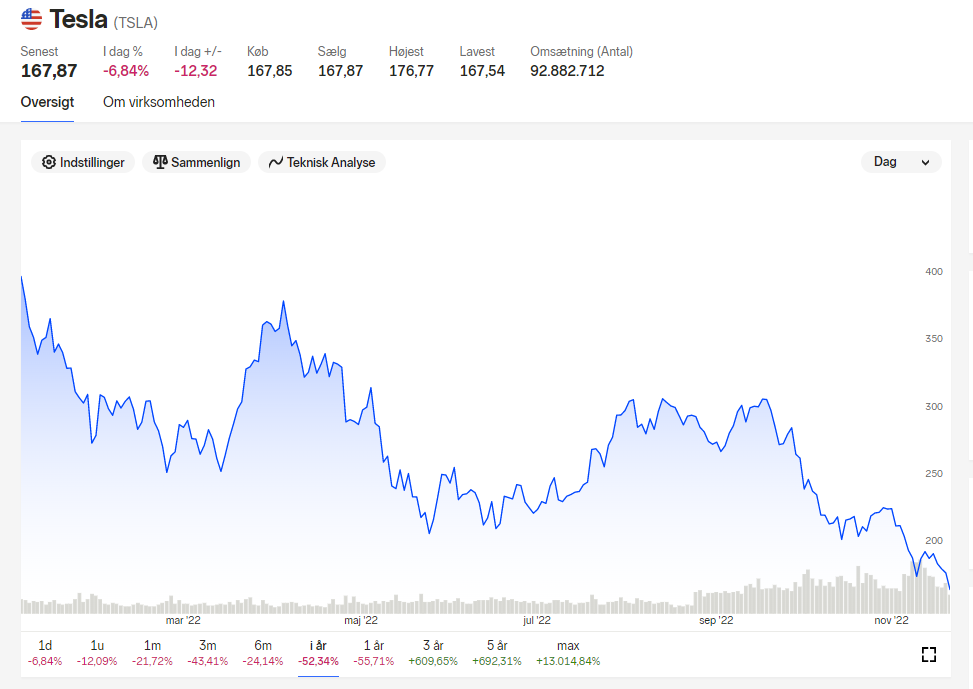This screenshot has height=689, width=973.
Task: Select the i år time range
Action: pyautogui.click(x=318, y=653)
